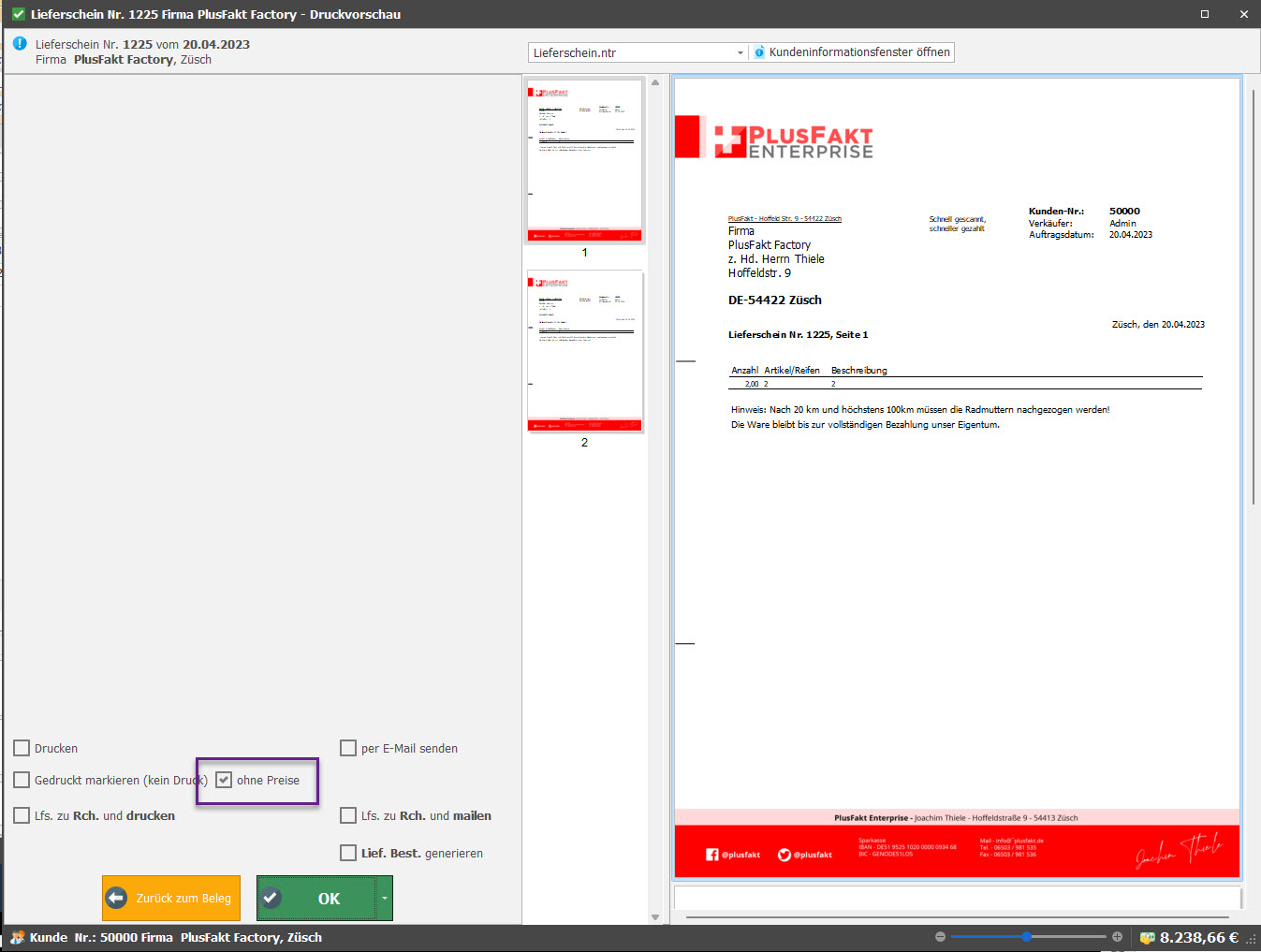Click the blue info icon beside Lieferschein Nr. 1225

[x=20, y=44]
